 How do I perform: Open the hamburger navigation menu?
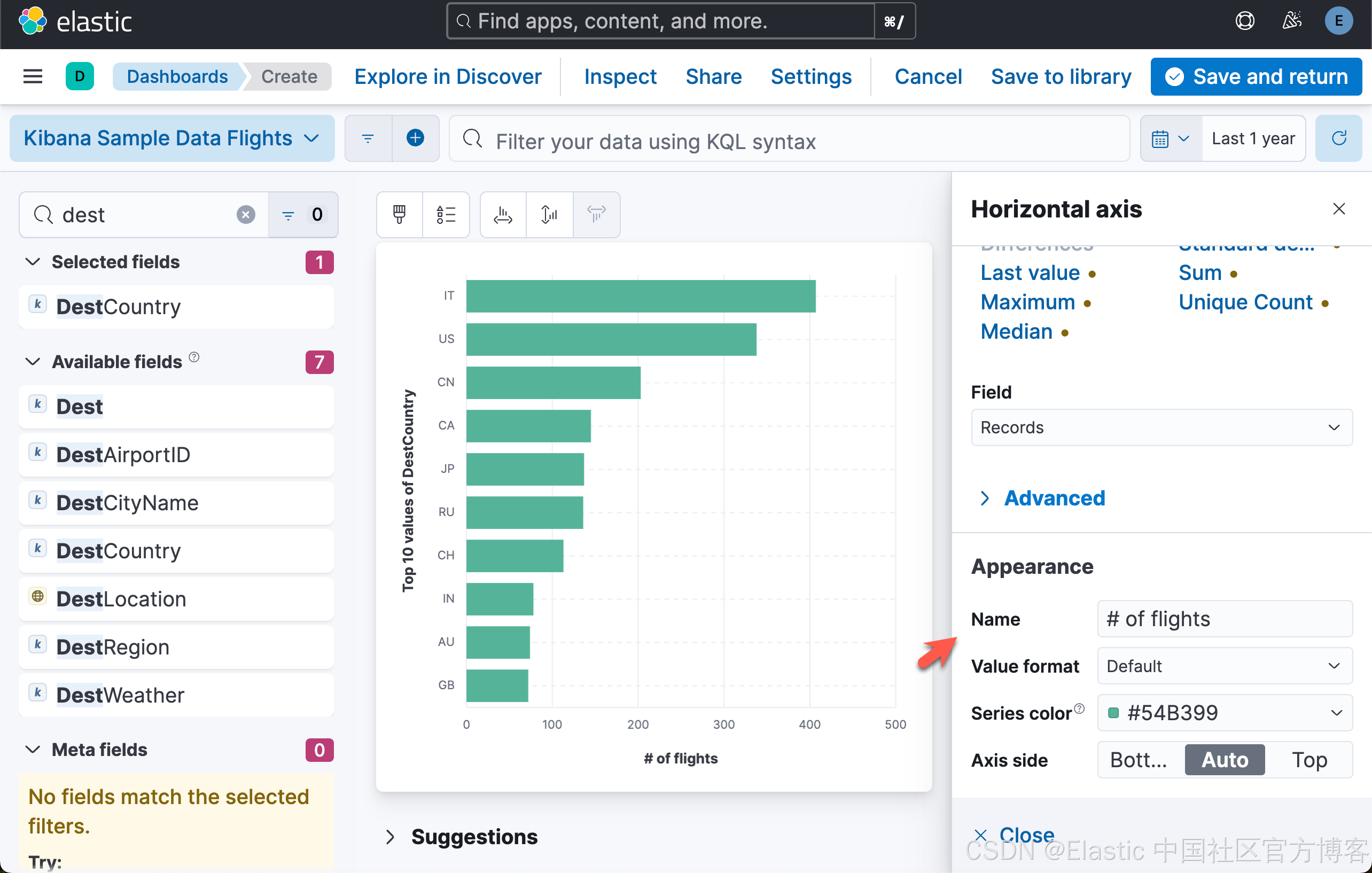[x=33, y=76]
